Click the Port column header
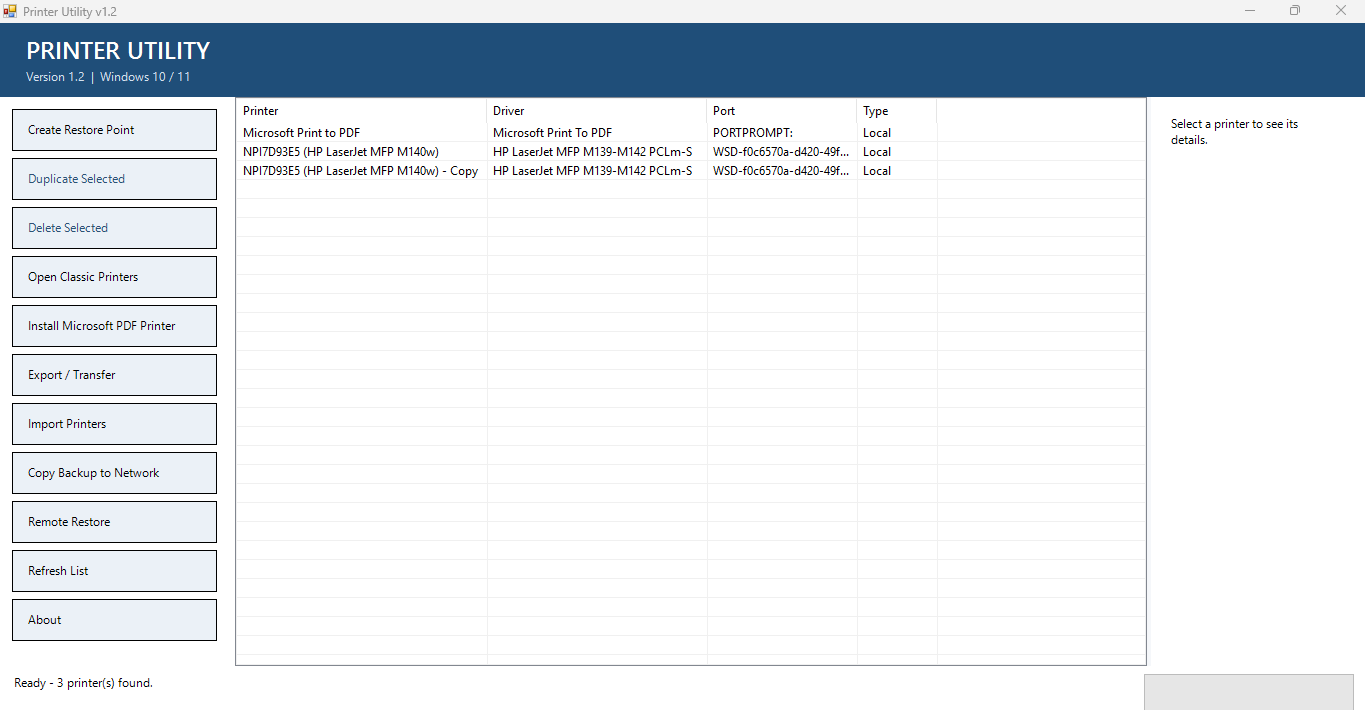This screenshot has width=1365, height=710. 782,111
